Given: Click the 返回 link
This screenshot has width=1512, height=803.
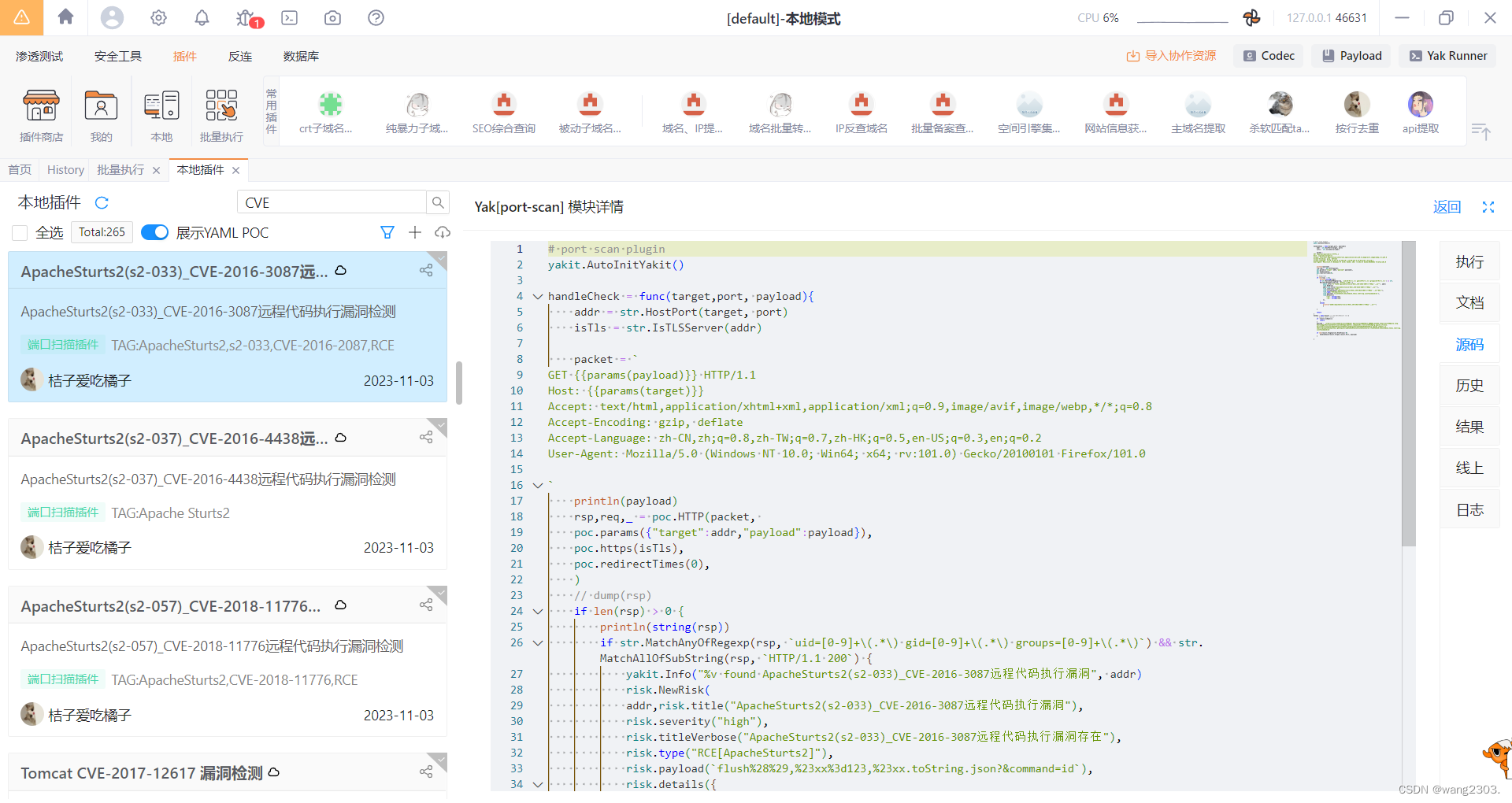Looking at the screenshot, I should pos(1447,207).
